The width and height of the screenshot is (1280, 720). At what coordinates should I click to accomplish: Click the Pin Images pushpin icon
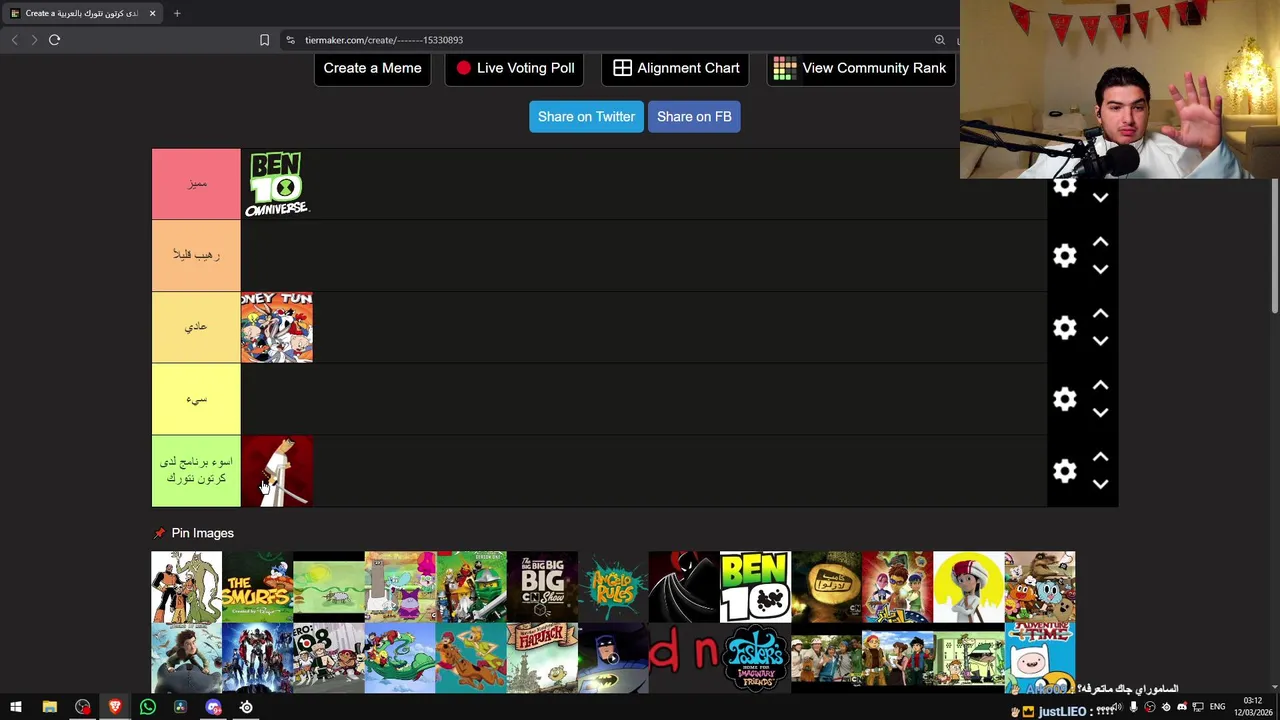pos(159,533)
